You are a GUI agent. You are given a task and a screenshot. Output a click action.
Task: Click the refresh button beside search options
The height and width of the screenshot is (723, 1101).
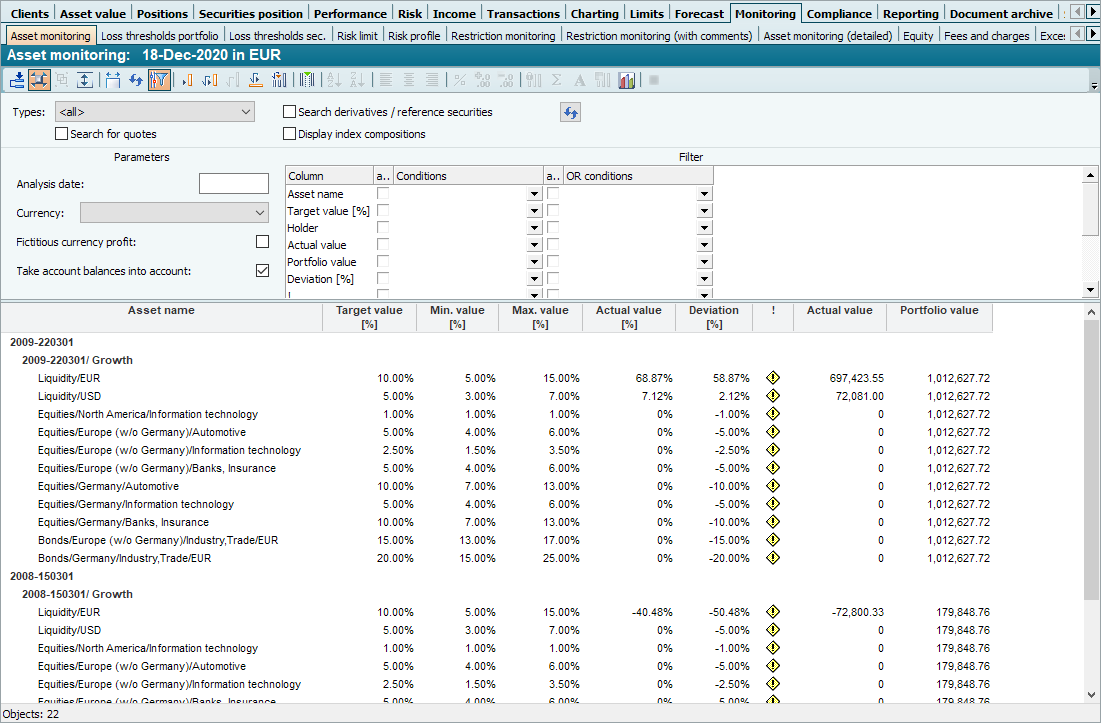(570, 113)
